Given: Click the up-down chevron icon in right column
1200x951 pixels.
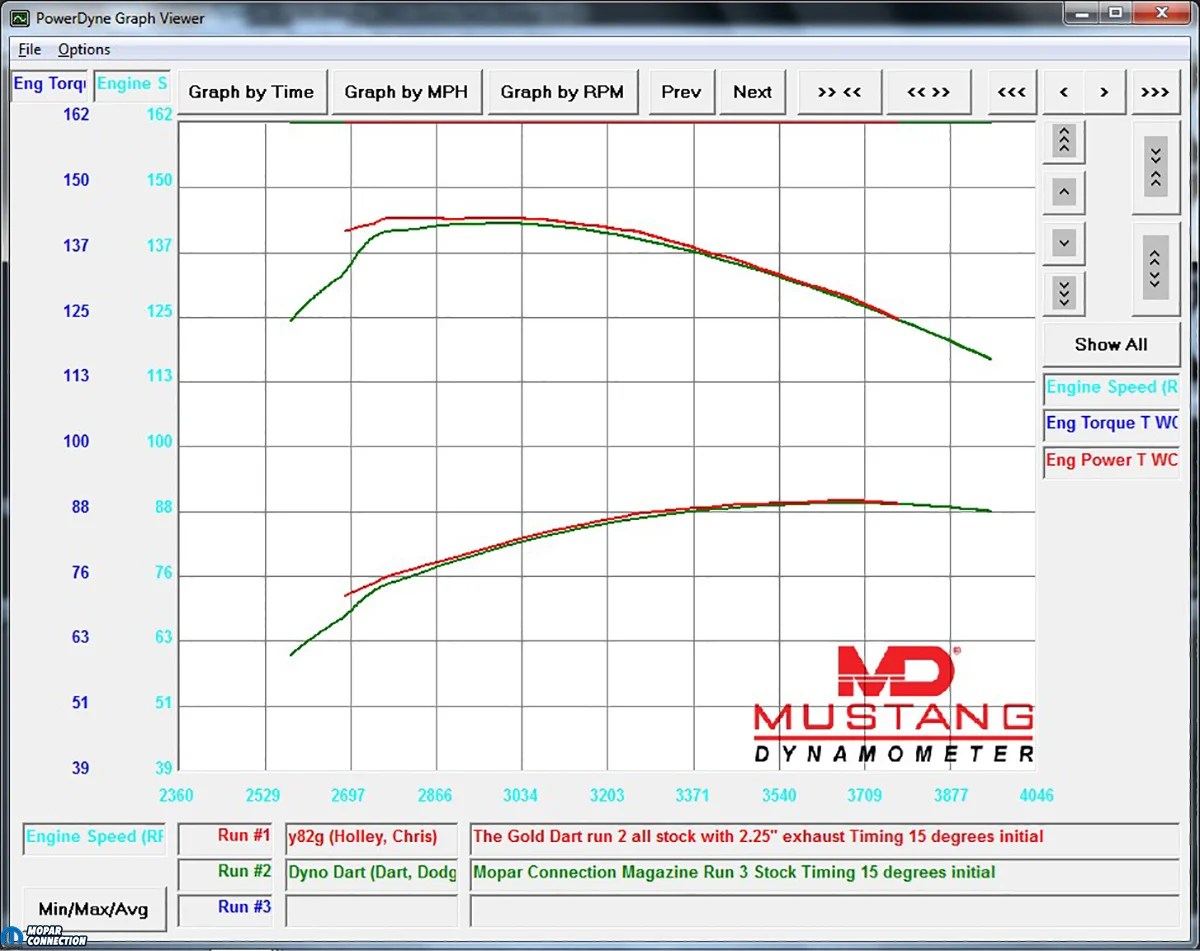Looking at the screenshot, I should 1156,268.
